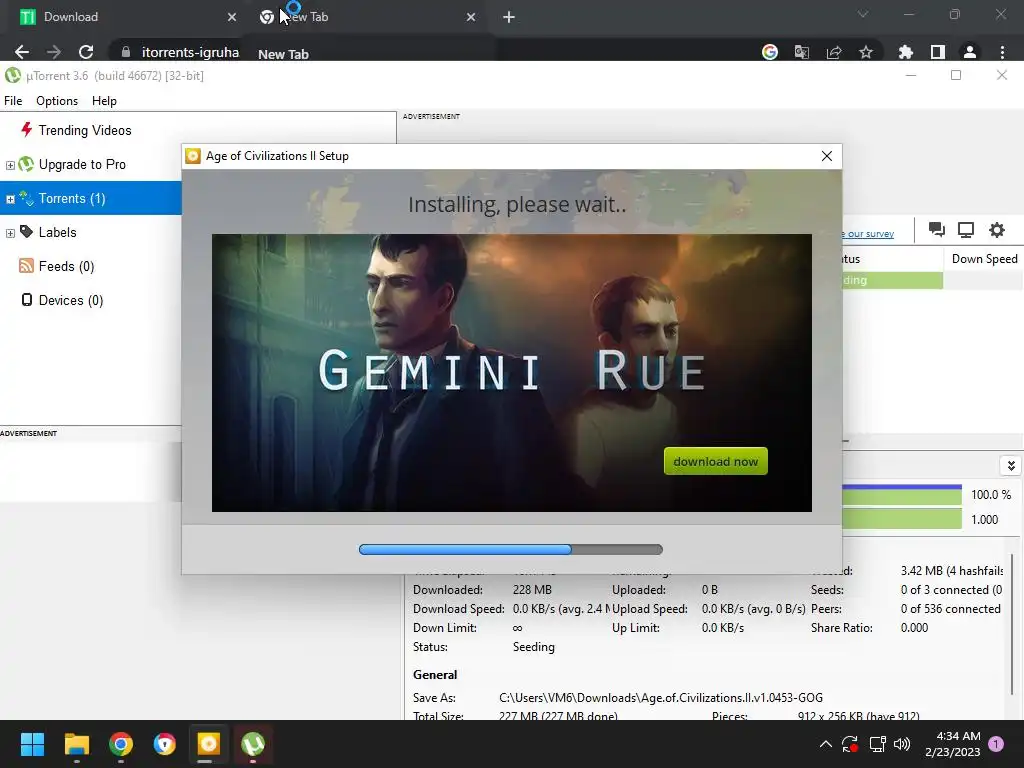This screenshot has width=1024, height=768.
Task: Click the setup installer taskbar icon
Action: click(x=208, y=744)
